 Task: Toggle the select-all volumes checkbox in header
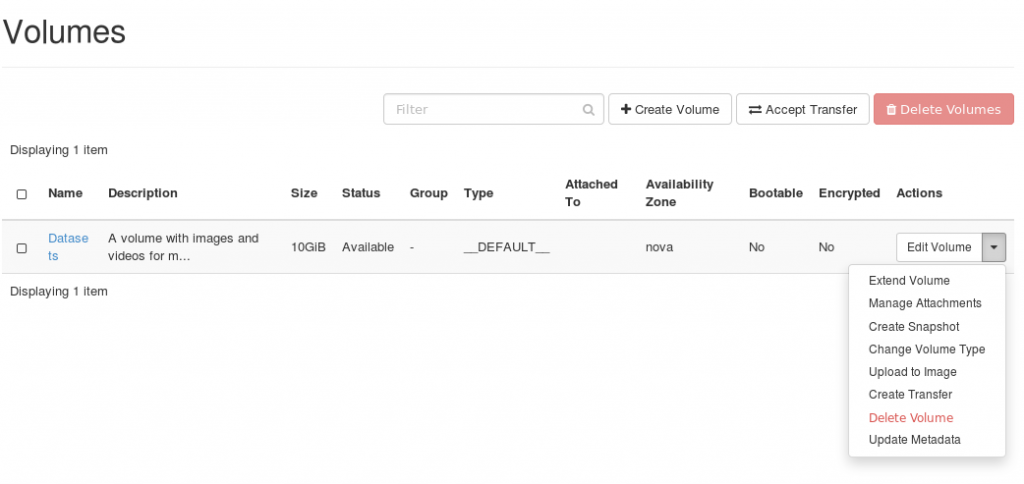point(22,194)
